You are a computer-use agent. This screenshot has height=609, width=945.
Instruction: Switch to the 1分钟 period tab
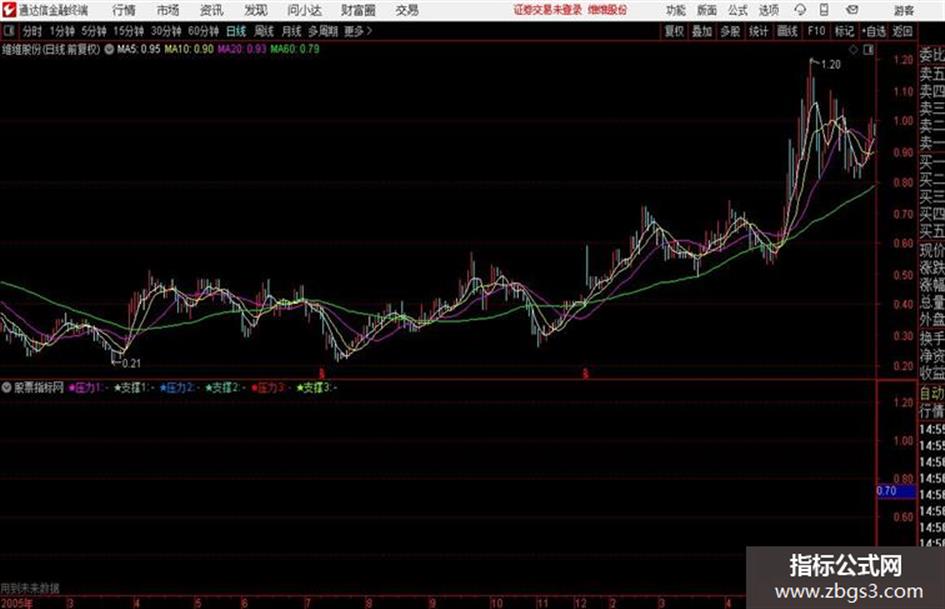coord(61,31)
